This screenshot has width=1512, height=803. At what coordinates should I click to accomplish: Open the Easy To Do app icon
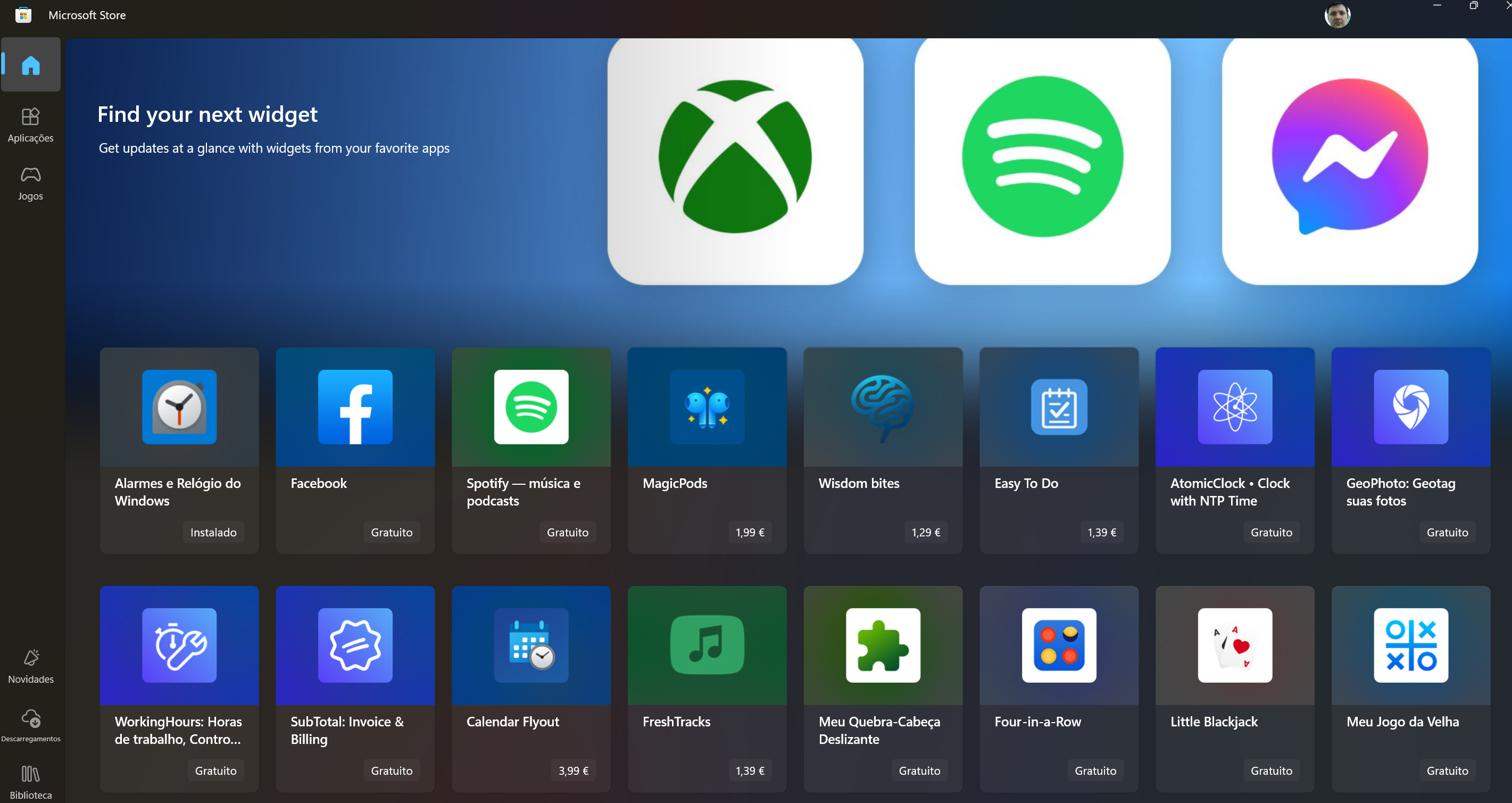tap(1059, 407)
